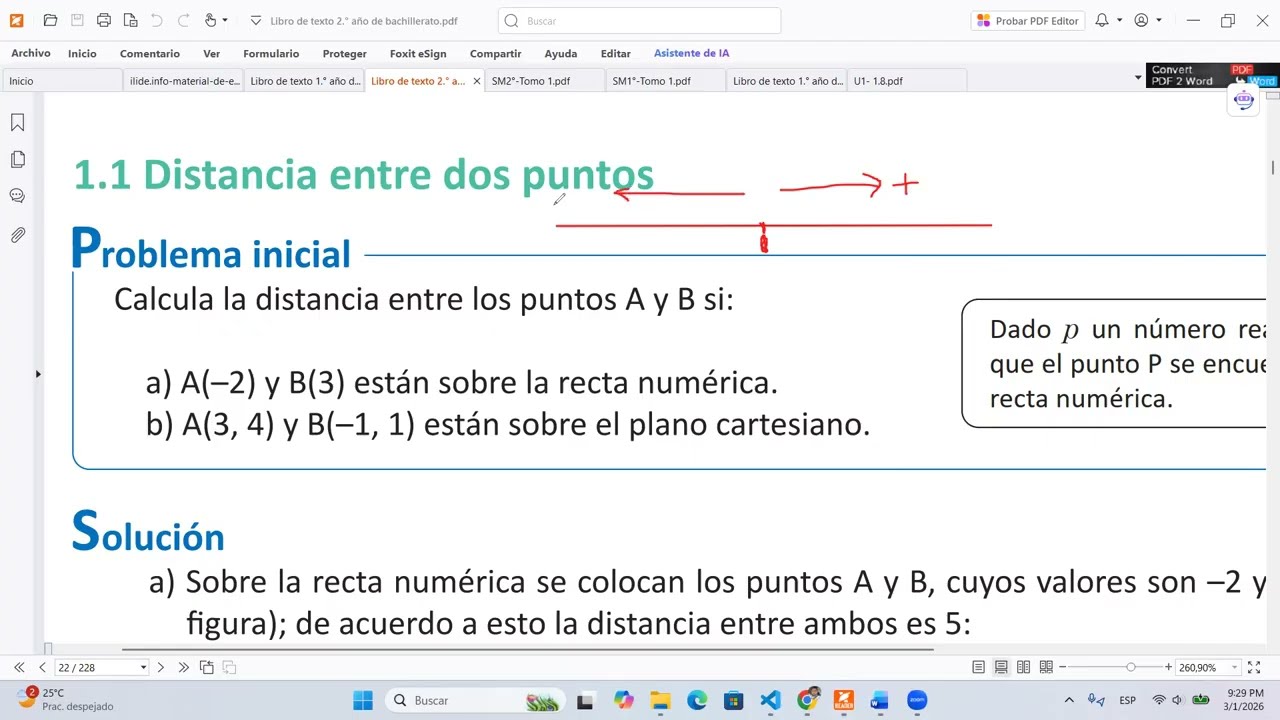This screenshot has width=1280, height=720.
Task: Open the page number dropdown arrow
Action: [x=143, y=667]
